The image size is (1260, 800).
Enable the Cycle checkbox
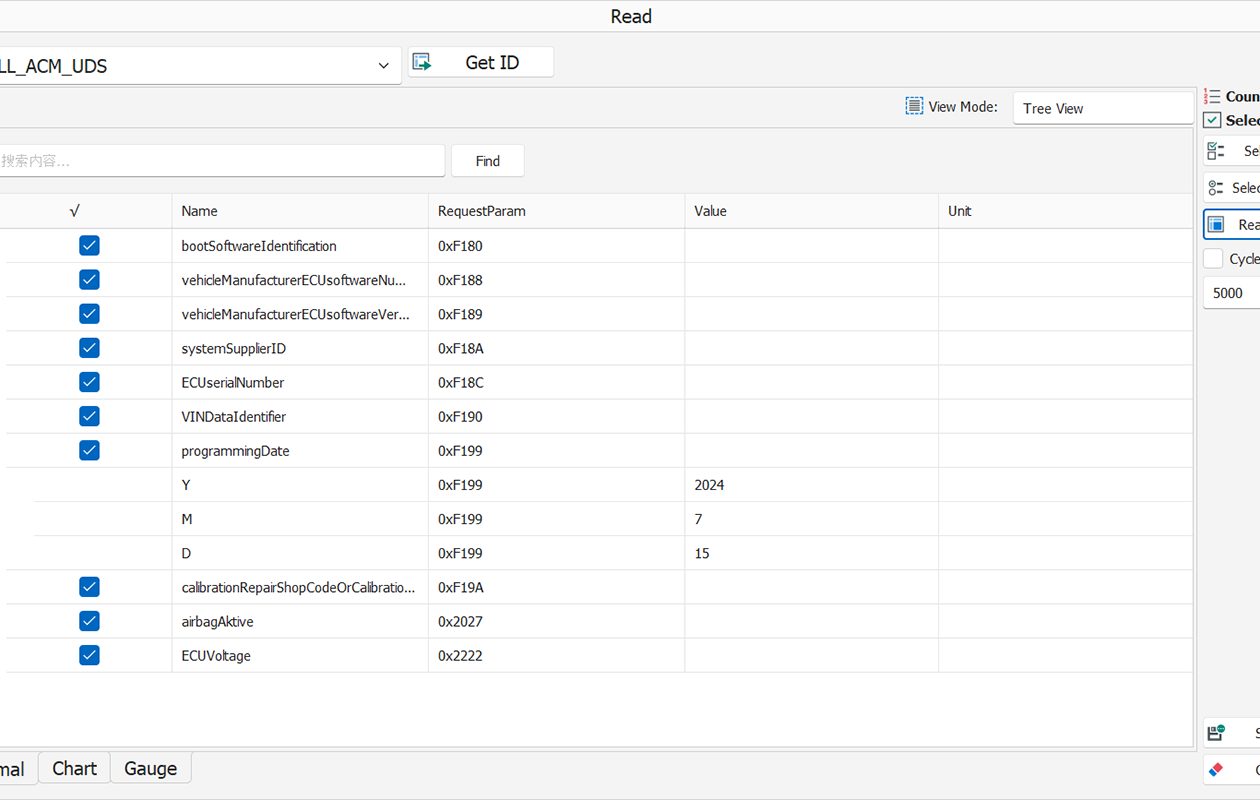coord(1213,259)
